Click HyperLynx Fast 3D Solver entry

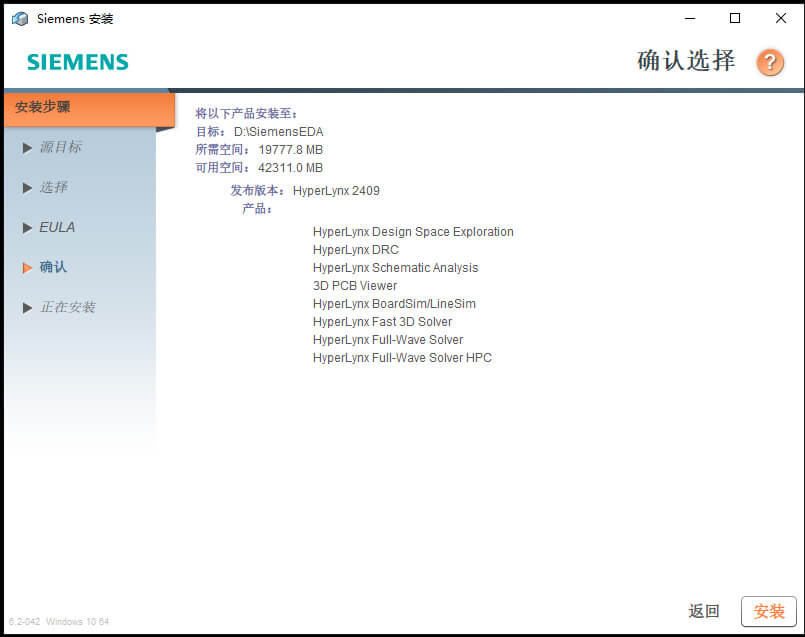coord(382,322)
